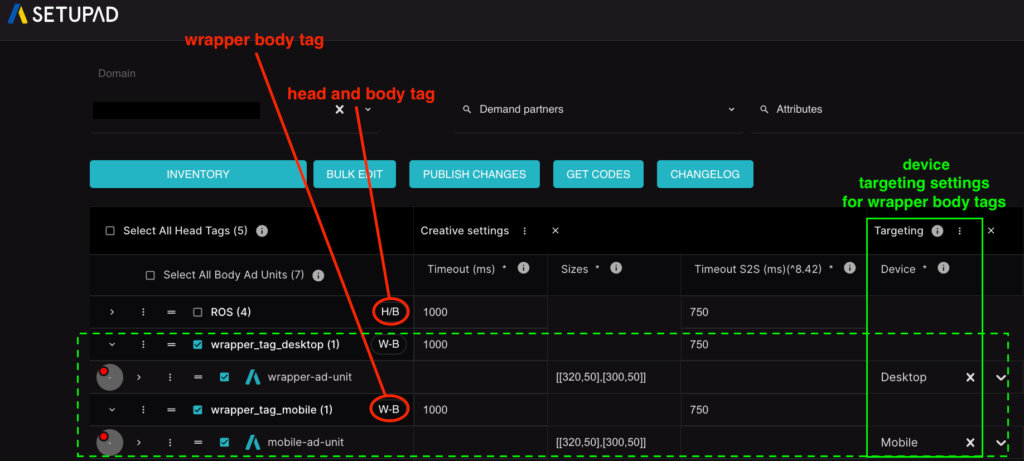Image resolution: width=1024 pixels, height=461 pixels.
Task: Click PUBLISH CHANGES
Action: click(474, 174)
